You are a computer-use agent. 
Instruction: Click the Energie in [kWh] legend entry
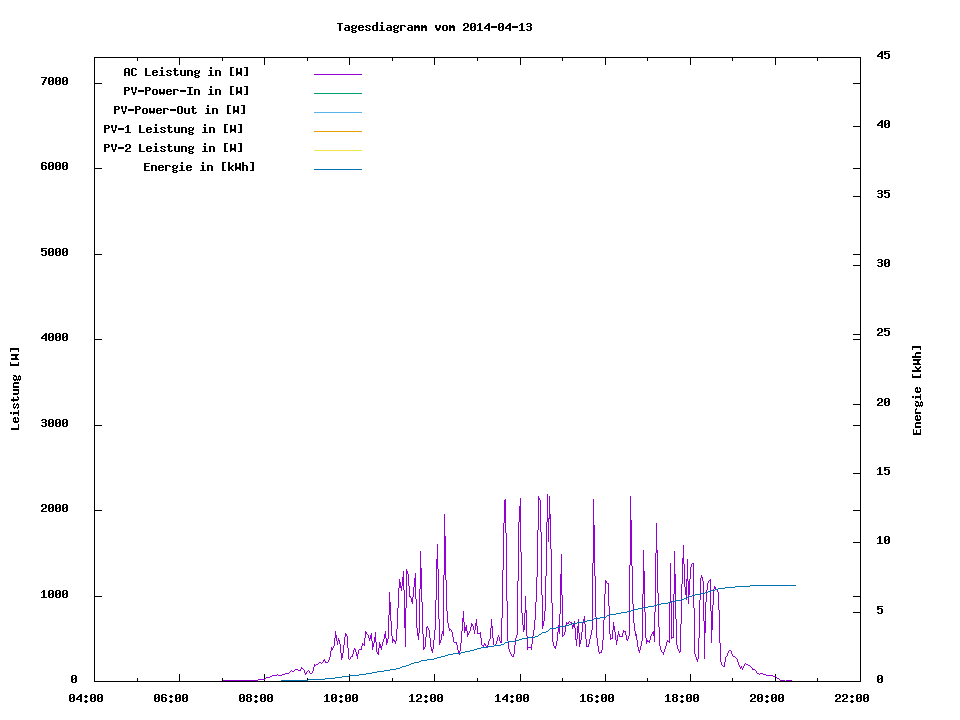pos(199,167)
